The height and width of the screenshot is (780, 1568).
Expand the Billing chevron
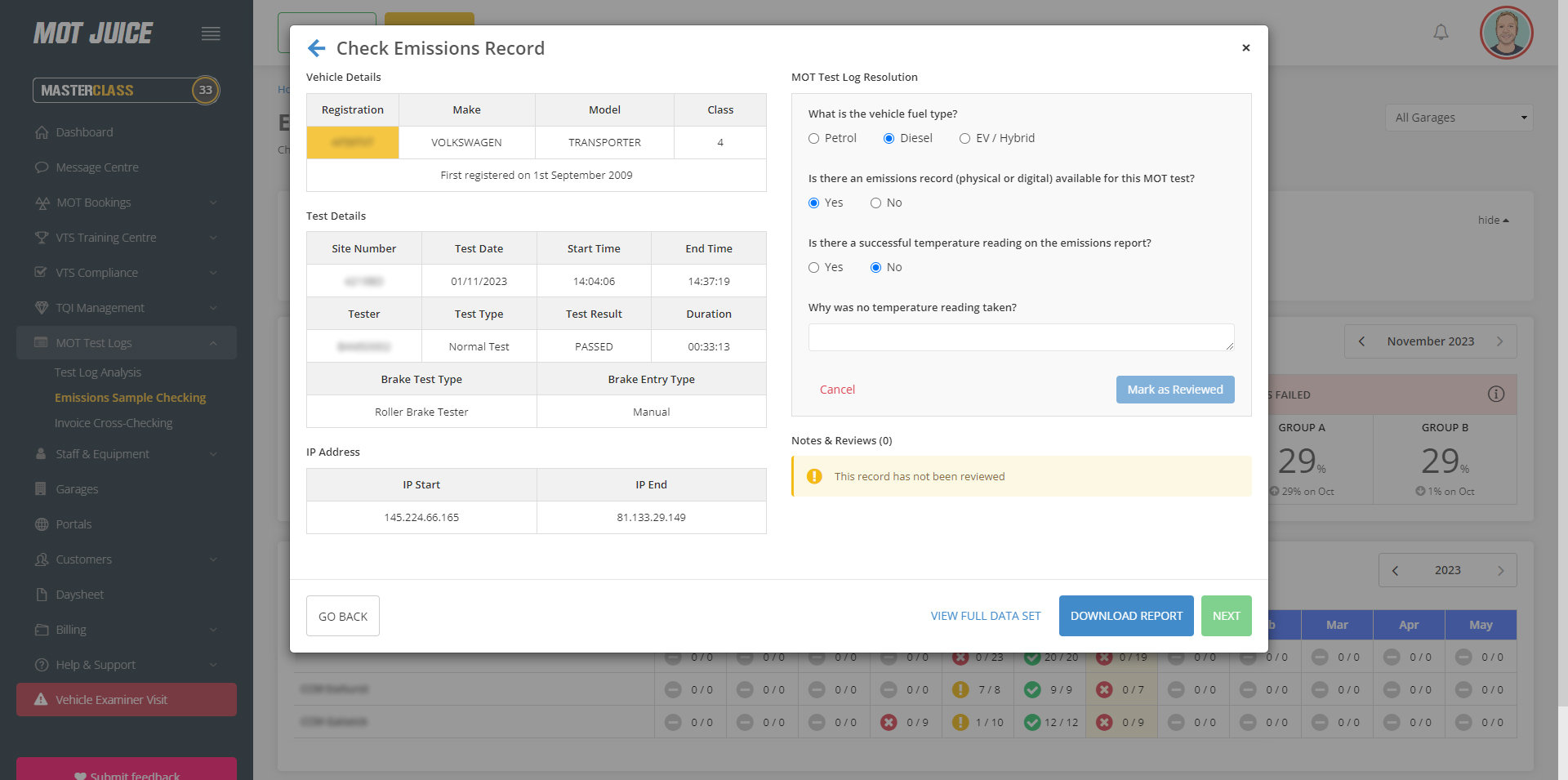pyautogui.click(x=213, y=630)
